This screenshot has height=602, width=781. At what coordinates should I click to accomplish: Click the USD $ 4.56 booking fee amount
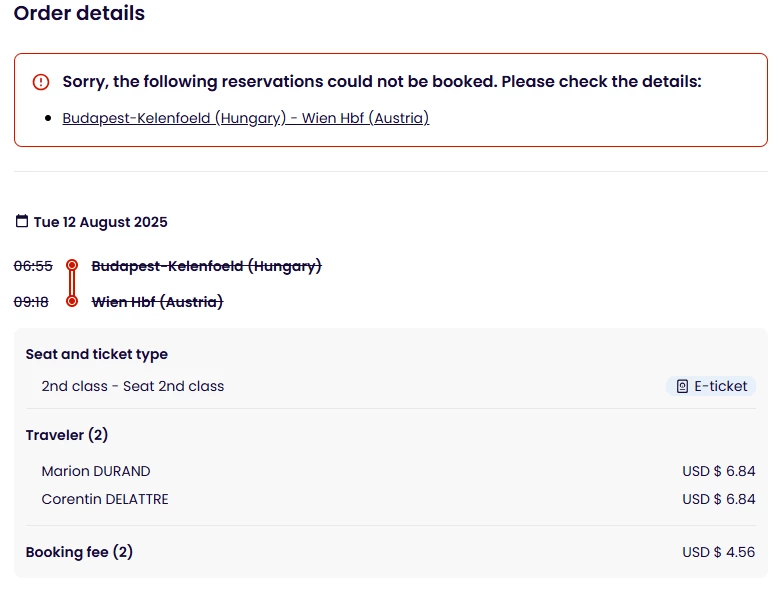[718, 552]
